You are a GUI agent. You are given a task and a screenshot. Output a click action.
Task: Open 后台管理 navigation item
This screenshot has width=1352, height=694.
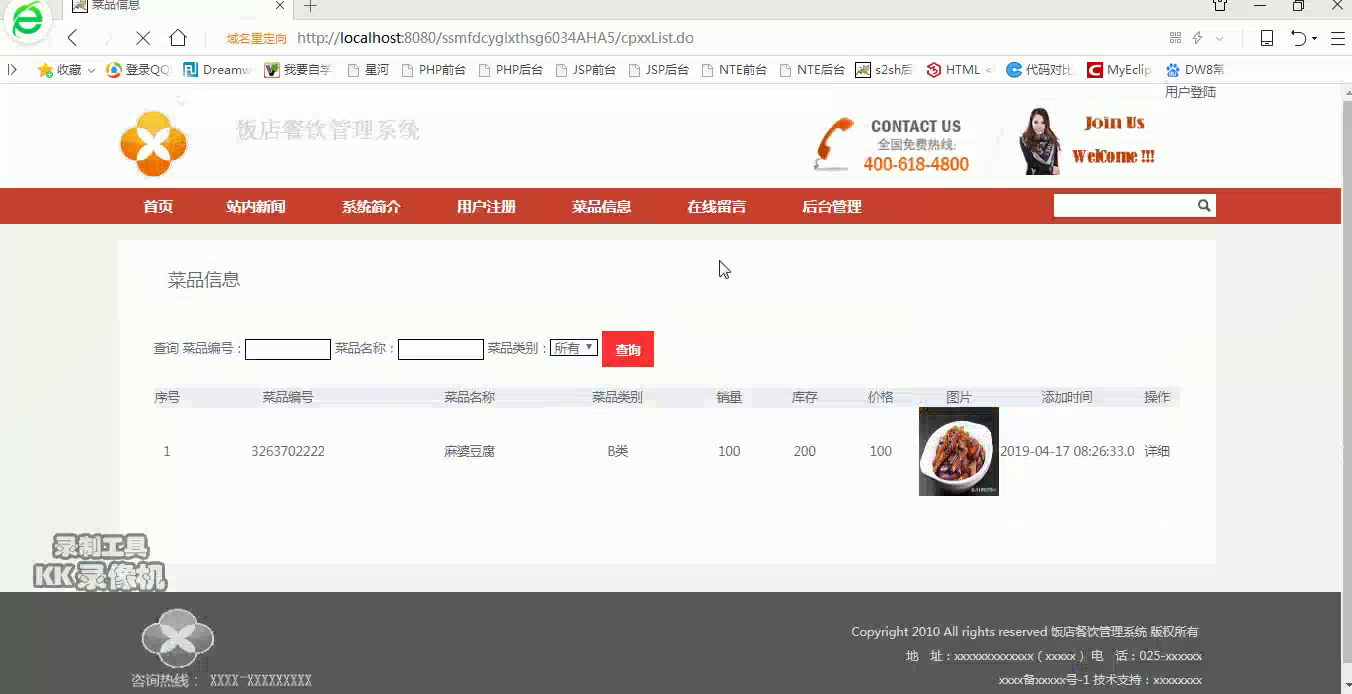831,207
